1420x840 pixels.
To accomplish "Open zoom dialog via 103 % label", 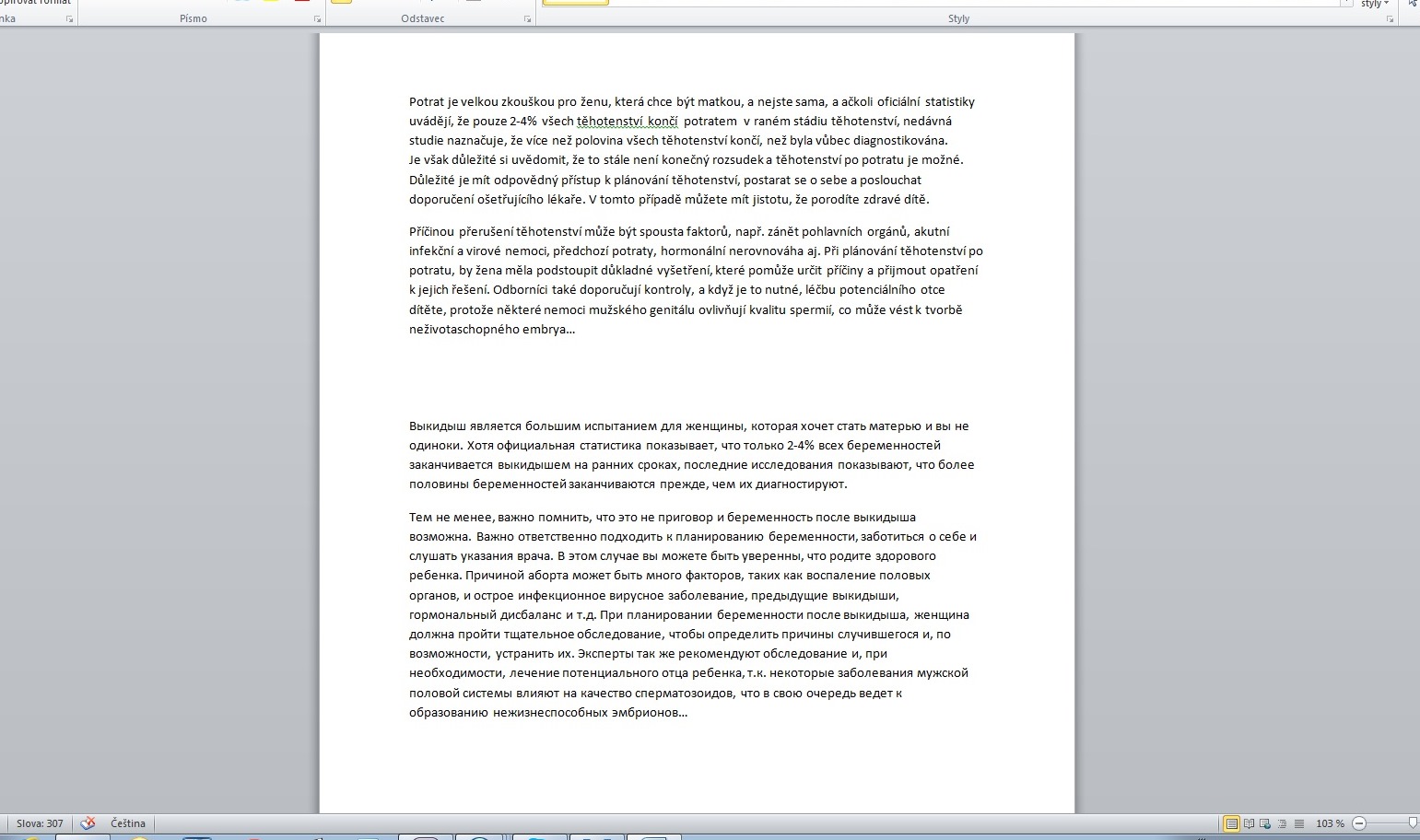I will [1330, 823].
